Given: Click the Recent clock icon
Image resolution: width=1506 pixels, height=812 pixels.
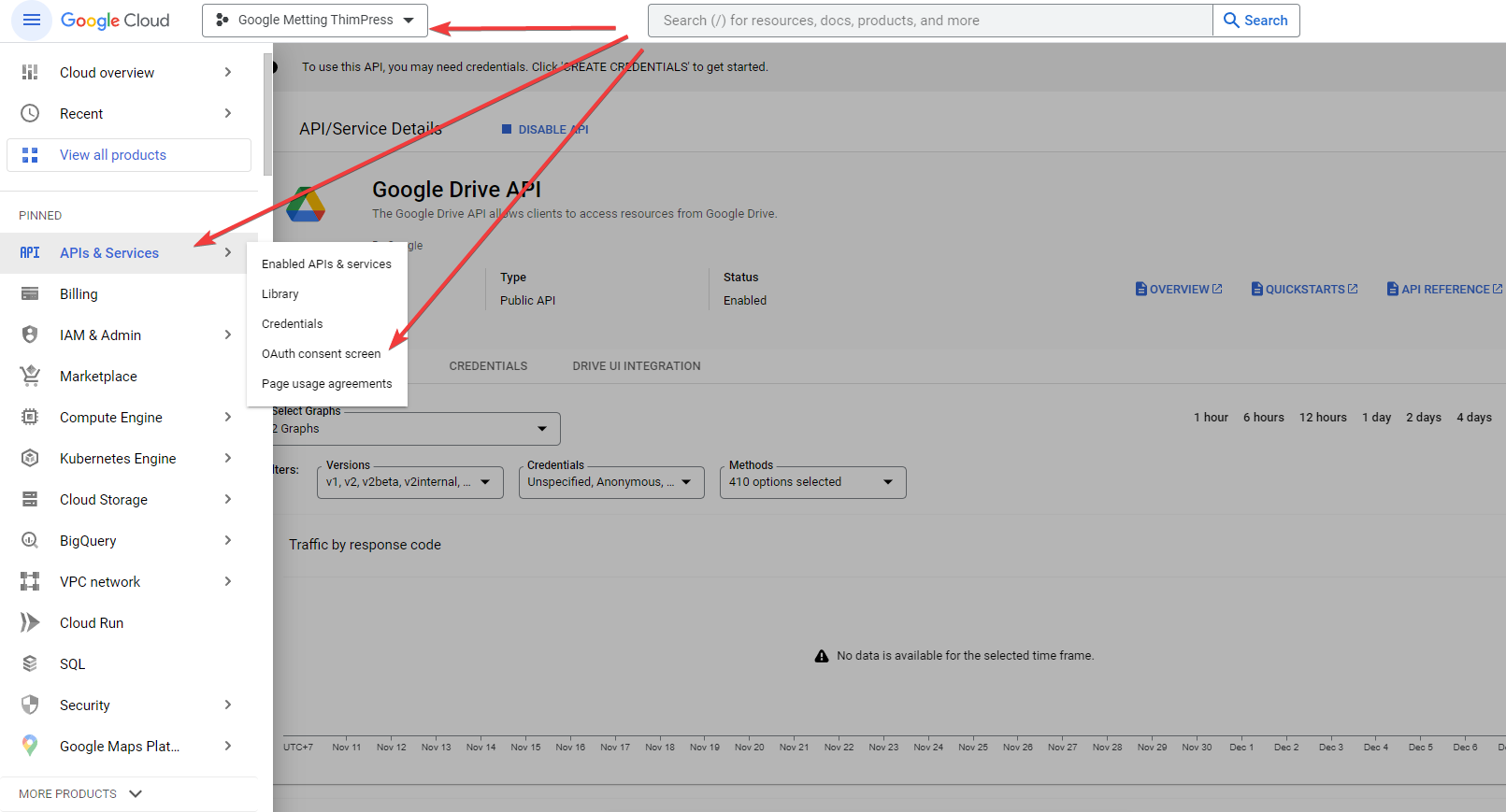Looking at the screenshot, I should point(30,113).
